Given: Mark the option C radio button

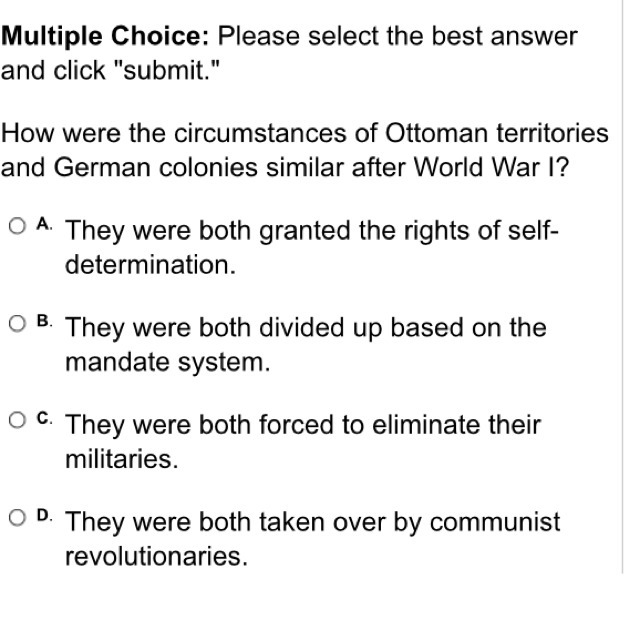Looking at the screenshot, I should [17, 420].
